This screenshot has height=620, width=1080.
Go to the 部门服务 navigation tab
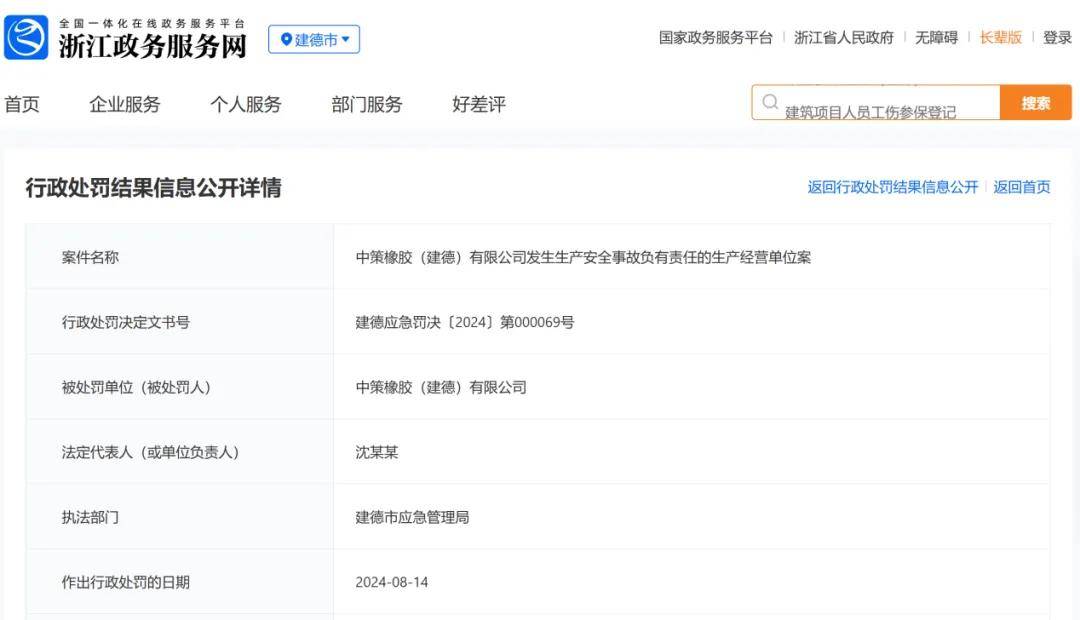[367, 104]
